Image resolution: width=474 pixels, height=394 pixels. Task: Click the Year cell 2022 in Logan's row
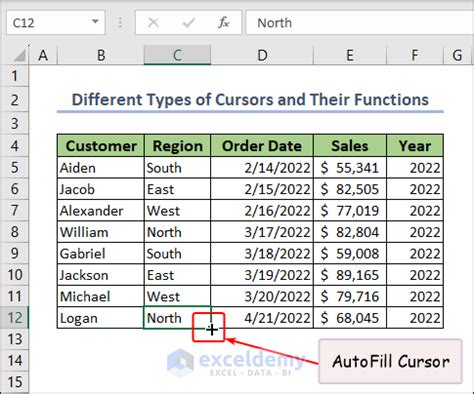tap(415, 318)
